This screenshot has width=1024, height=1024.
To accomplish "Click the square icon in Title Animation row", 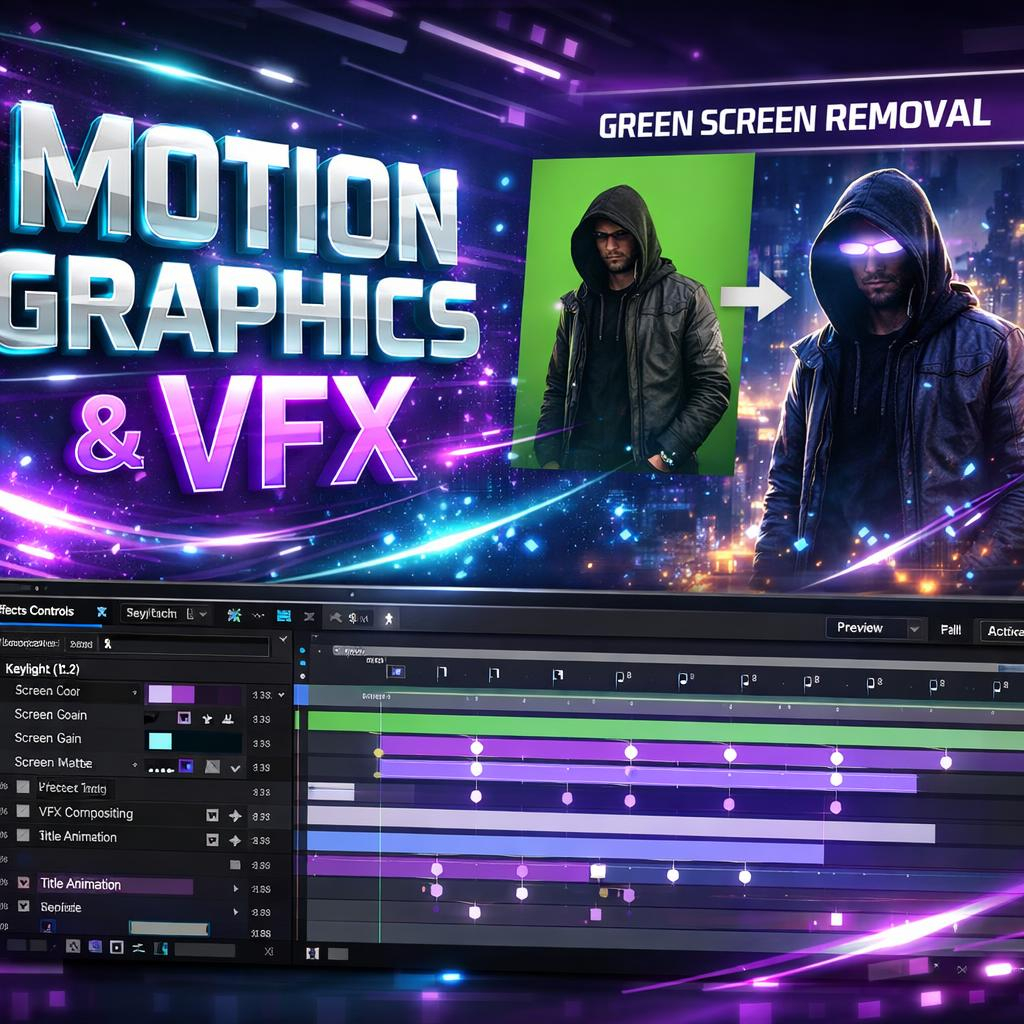I will (x=212, y=840).
